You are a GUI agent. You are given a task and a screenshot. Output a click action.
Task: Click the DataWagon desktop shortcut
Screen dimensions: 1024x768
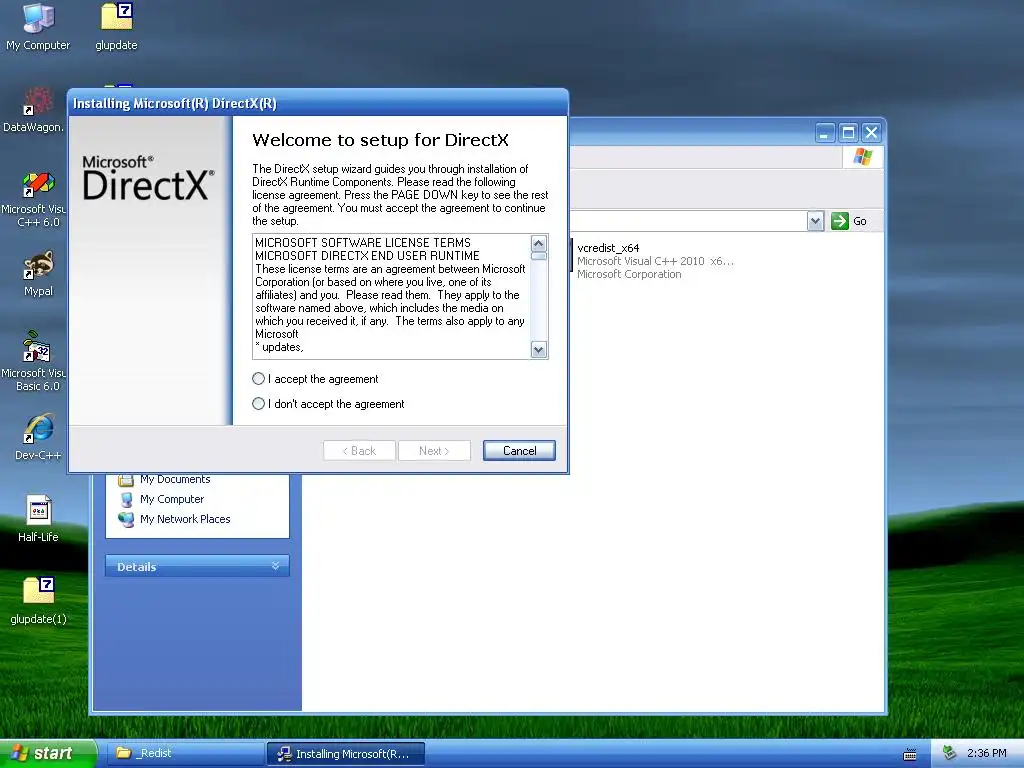coord(34,110)
